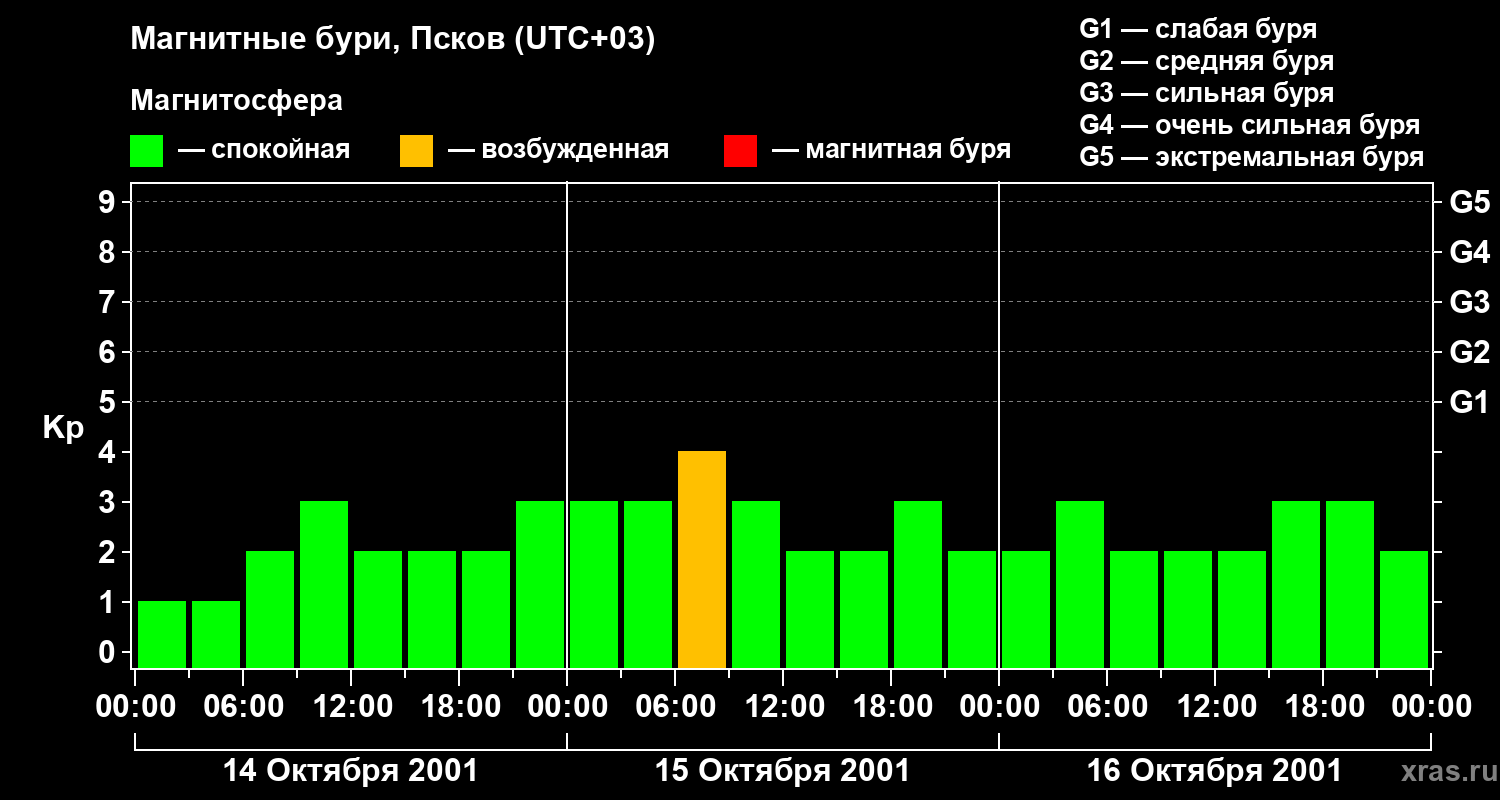Click the 03:00–06:00 bar on 16 October

[1080, 585]
